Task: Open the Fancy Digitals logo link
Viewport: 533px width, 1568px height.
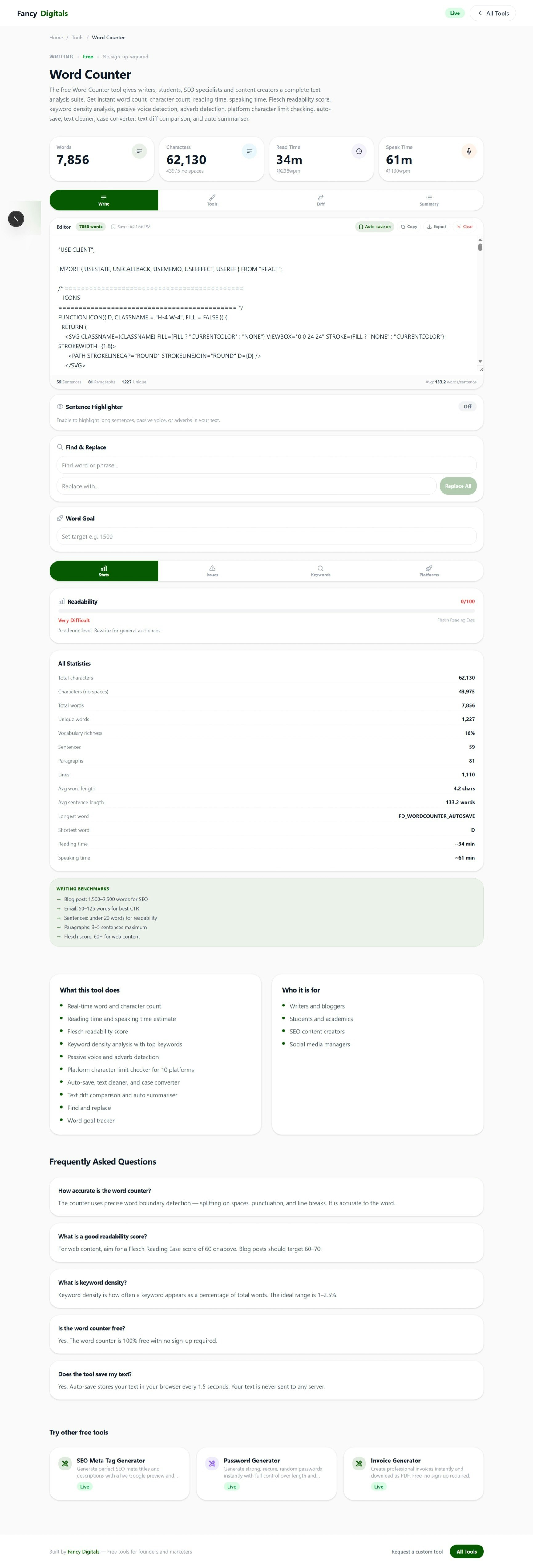Action: click(x=42, y=14)
